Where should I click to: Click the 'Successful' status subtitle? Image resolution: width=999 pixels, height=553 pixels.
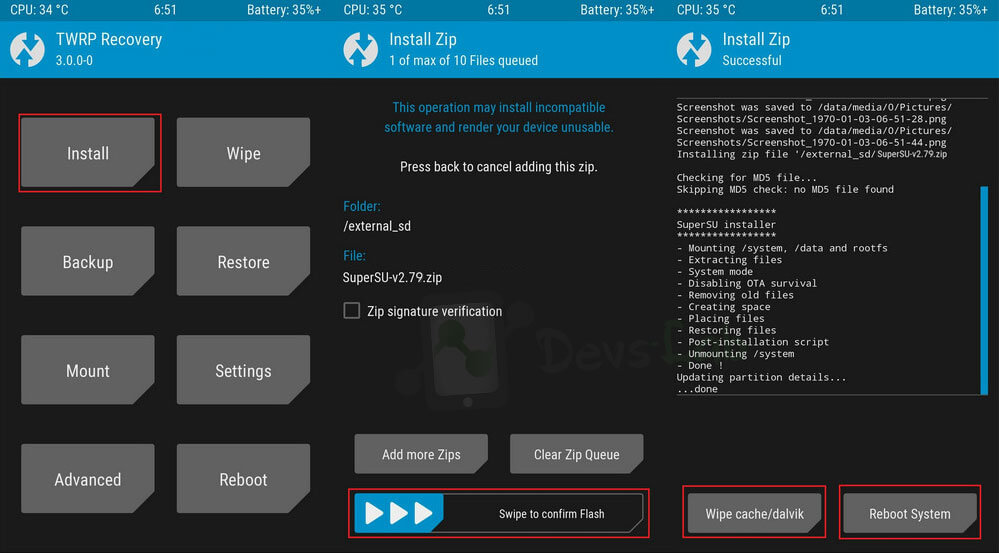point(752,61)
